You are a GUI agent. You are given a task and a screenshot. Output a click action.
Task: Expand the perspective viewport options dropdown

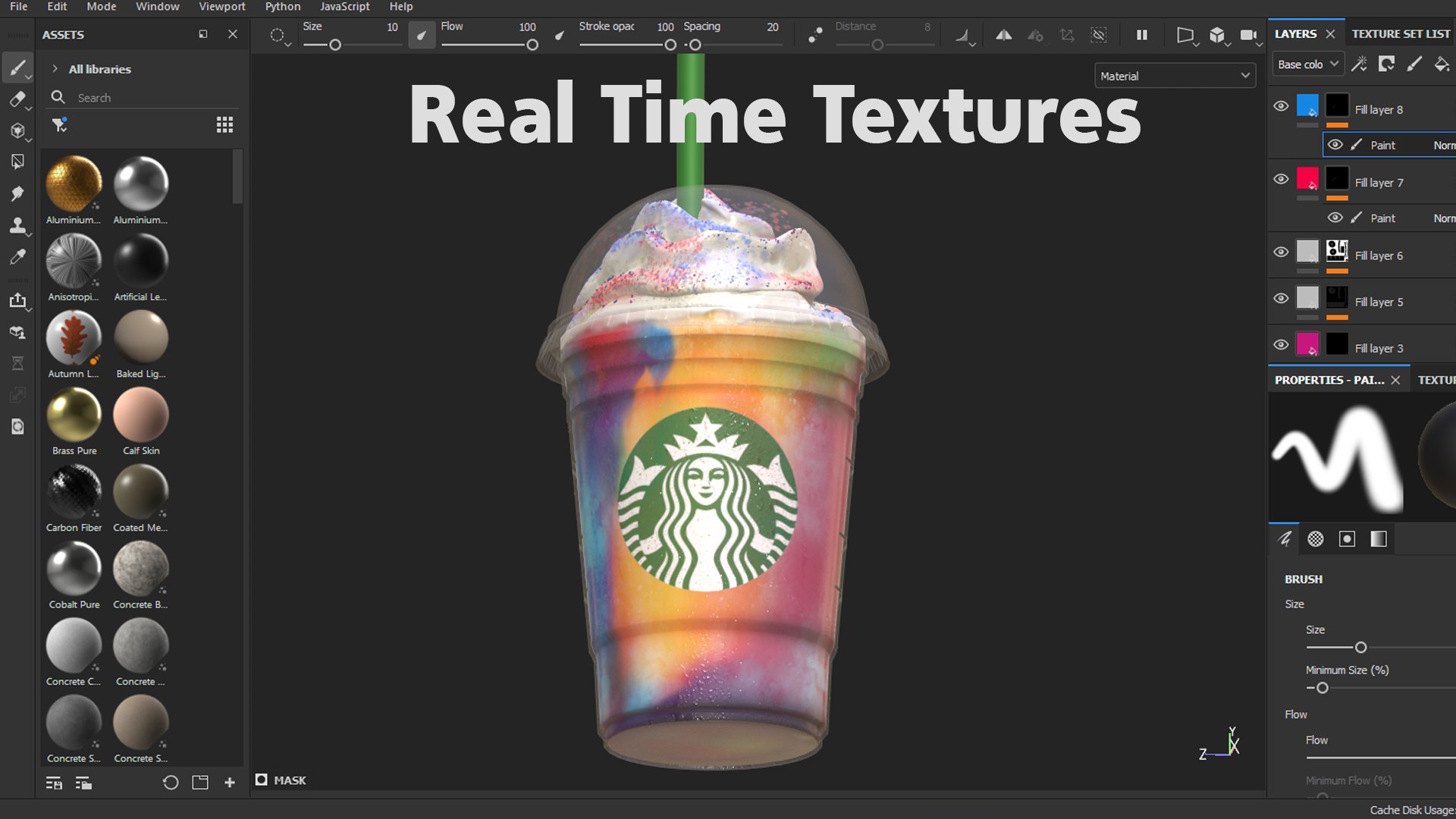pos(1196,45)
